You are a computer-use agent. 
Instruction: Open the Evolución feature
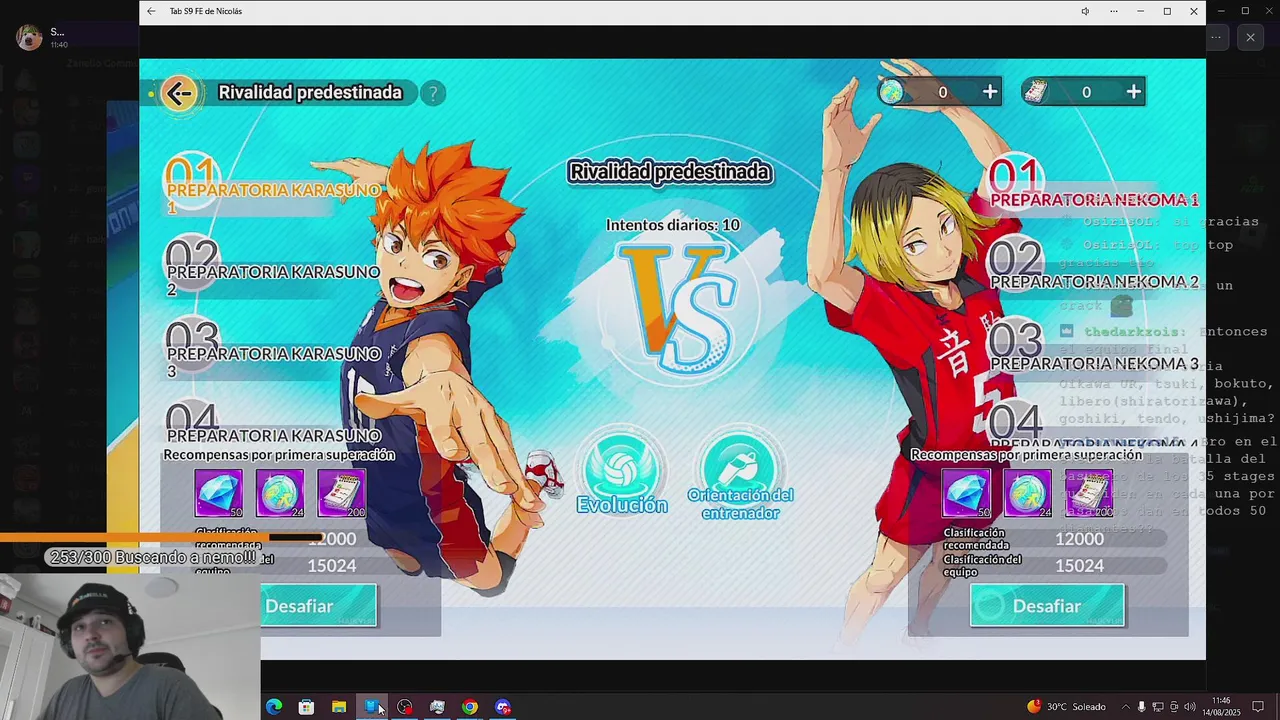(622, 471)
